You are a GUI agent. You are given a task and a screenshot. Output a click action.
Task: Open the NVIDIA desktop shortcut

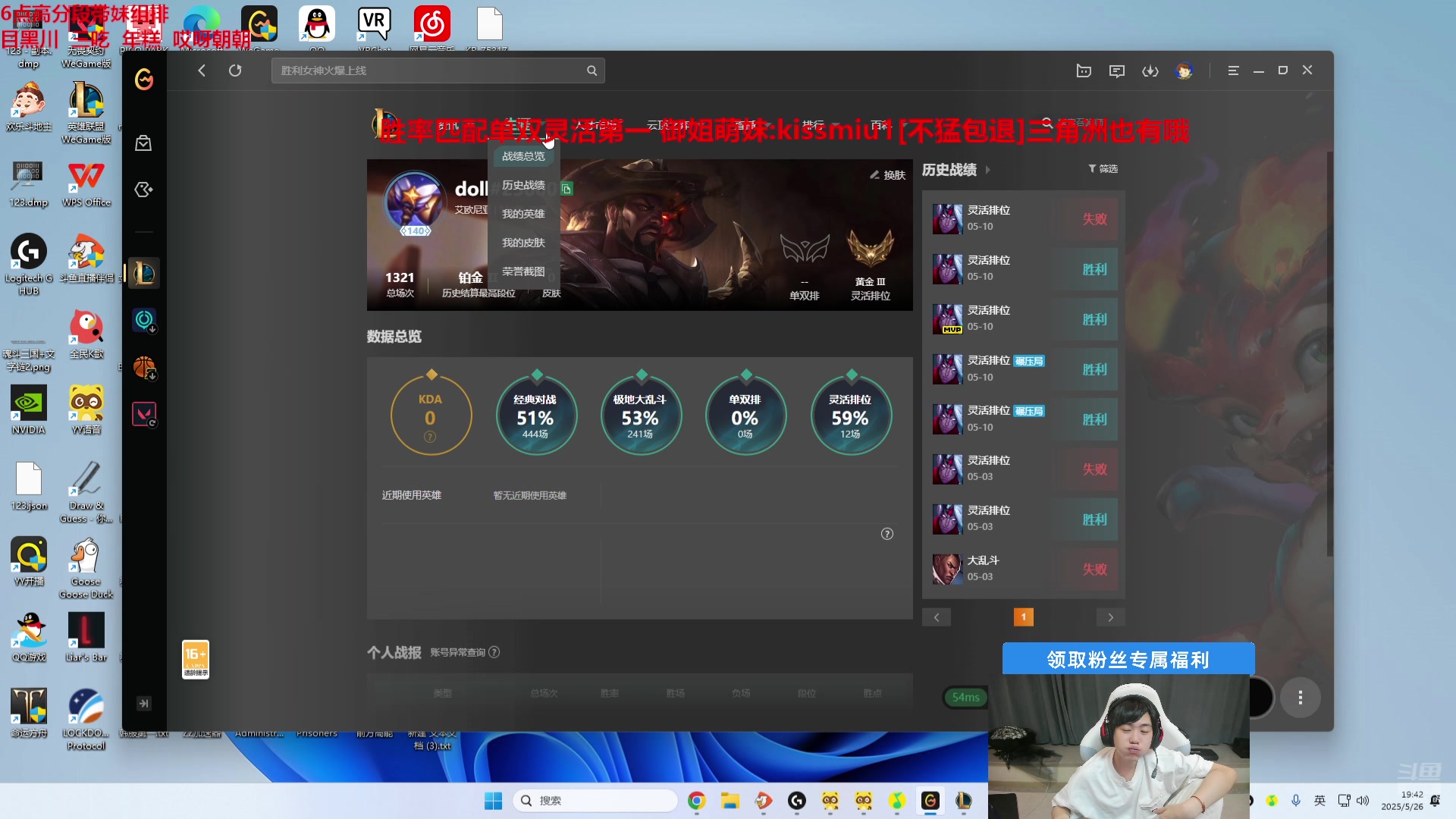point(29,409)
